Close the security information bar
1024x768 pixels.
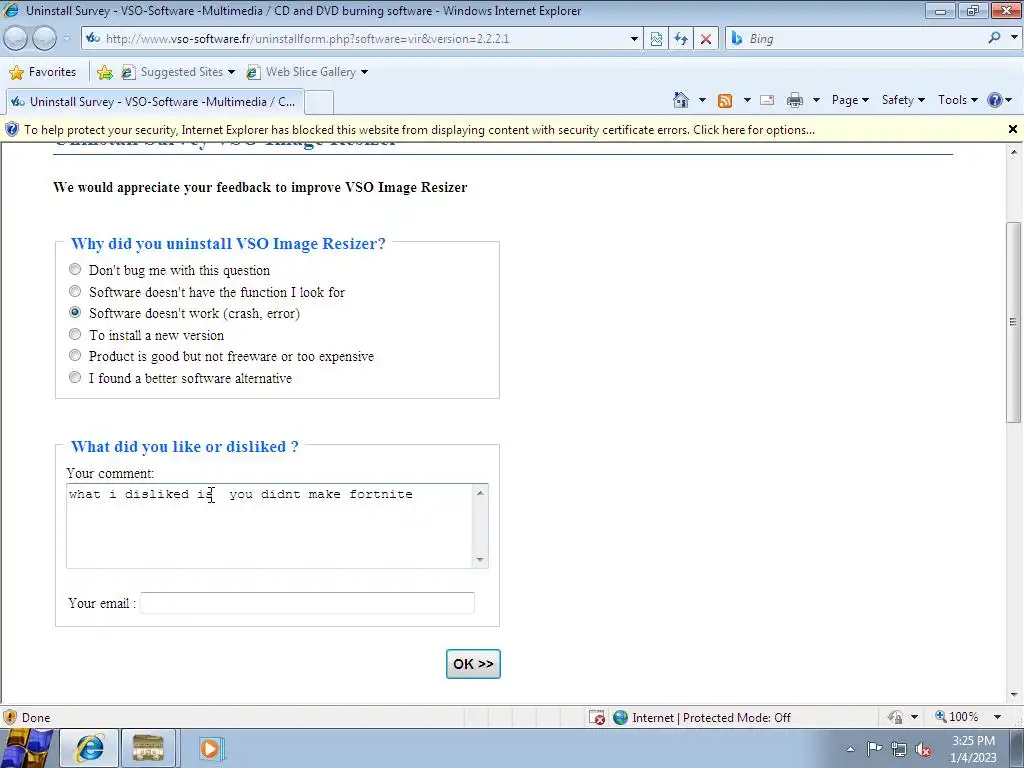1013,129
